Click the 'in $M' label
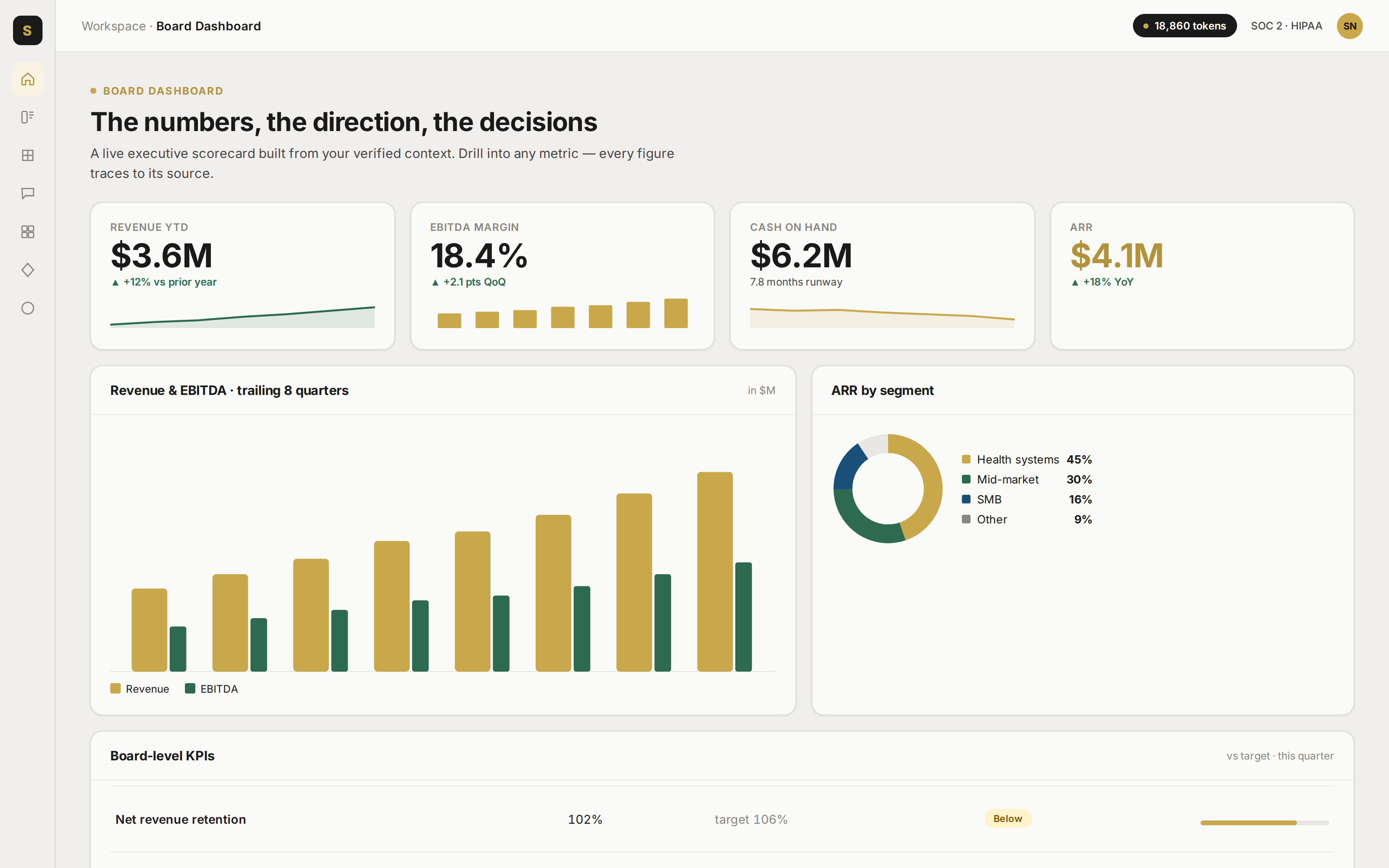The image size is (1389, 868). pyautogui.click(x=761, y=390)
